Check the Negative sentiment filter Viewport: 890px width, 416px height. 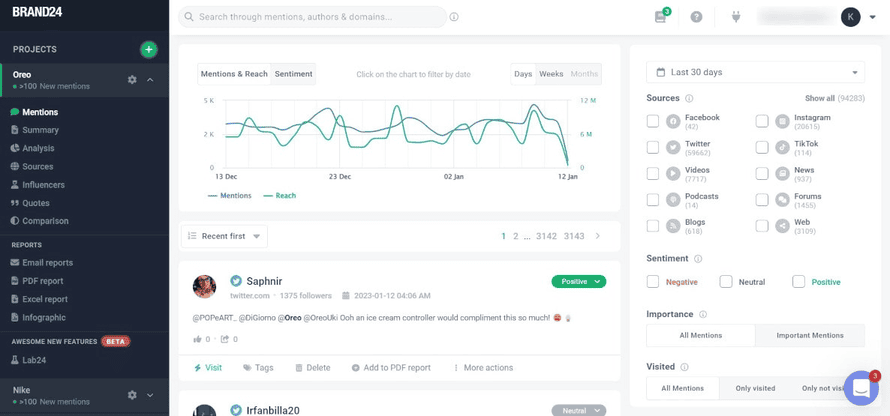(653, 282)
